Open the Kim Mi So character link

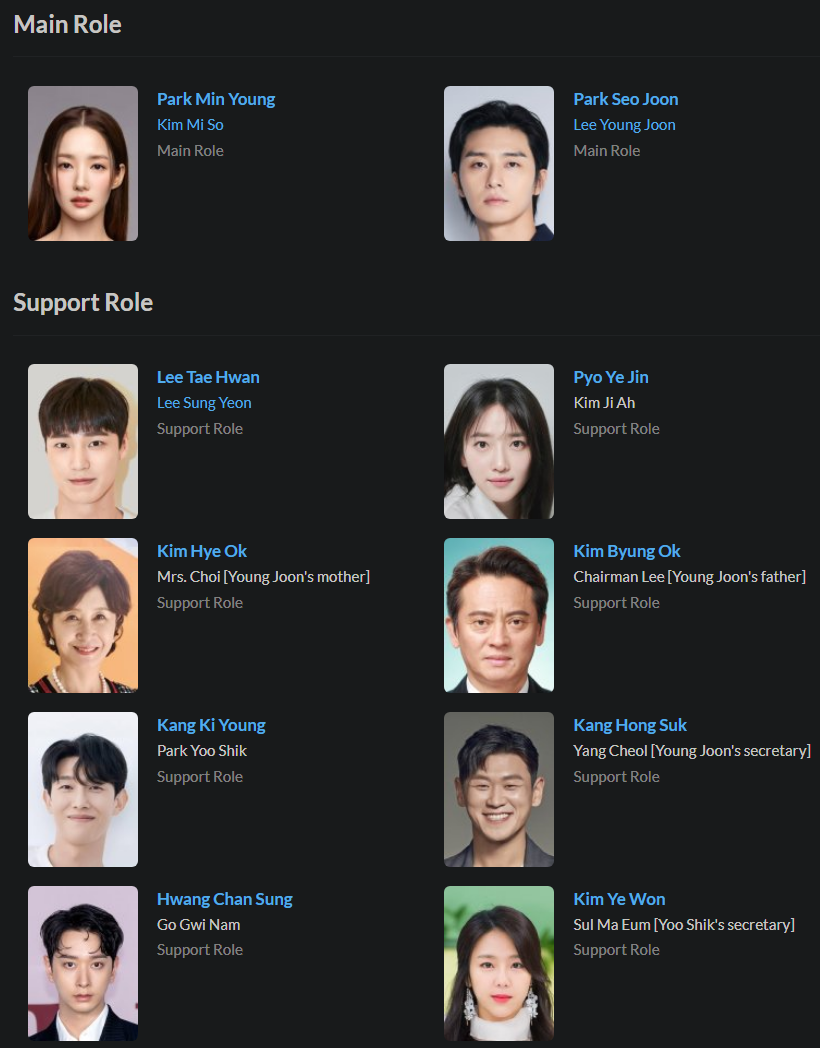coord(190,125)
